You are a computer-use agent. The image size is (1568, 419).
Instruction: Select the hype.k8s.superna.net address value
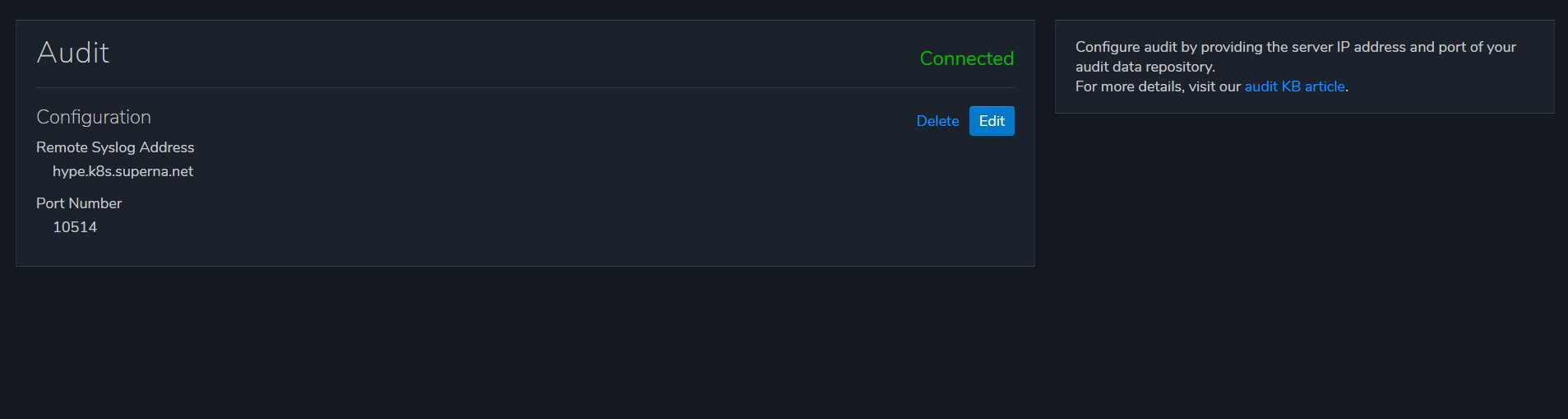pyautogui.click(x=123, y=171)
